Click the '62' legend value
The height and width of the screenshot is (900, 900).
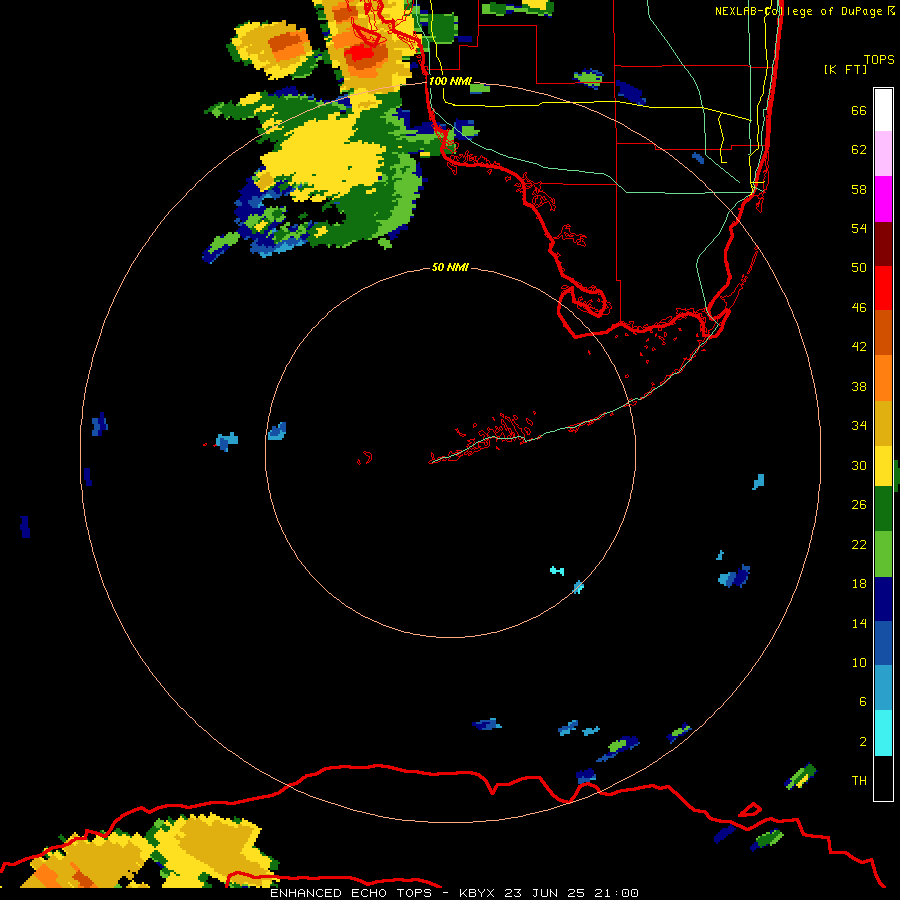click(x=859, y=150)
